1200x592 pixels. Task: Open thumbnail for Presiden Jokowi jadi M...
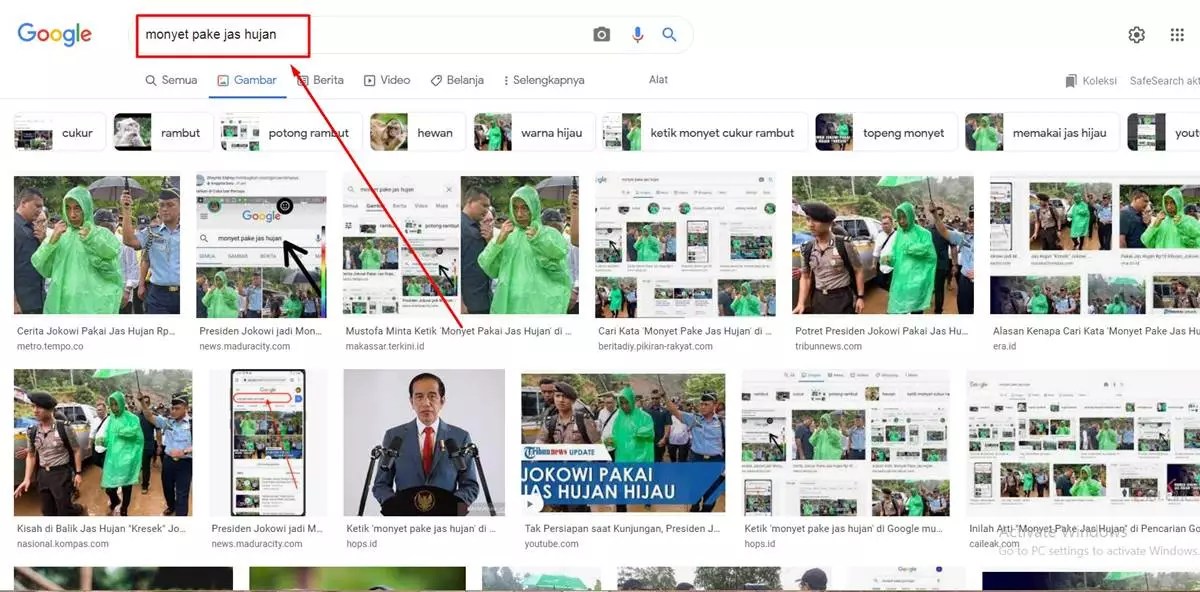tap(267, 443)
